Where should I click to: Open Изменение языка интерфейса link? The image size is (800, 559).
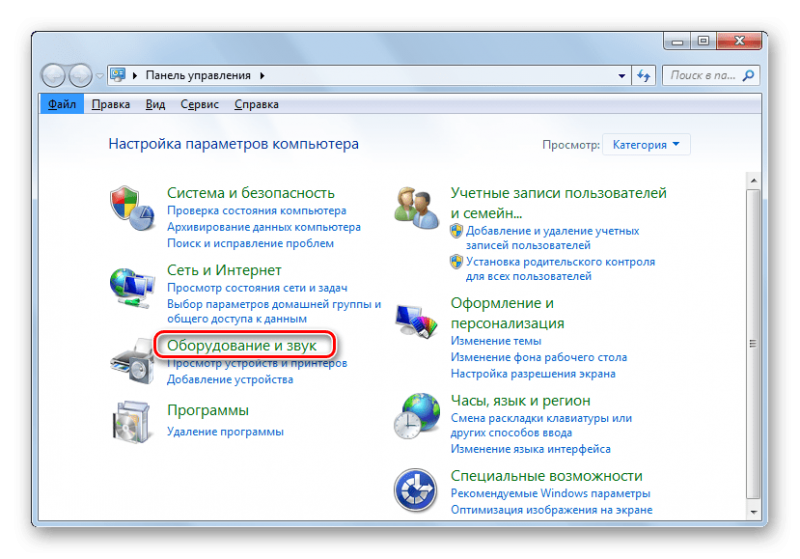[x=531, y=449]
